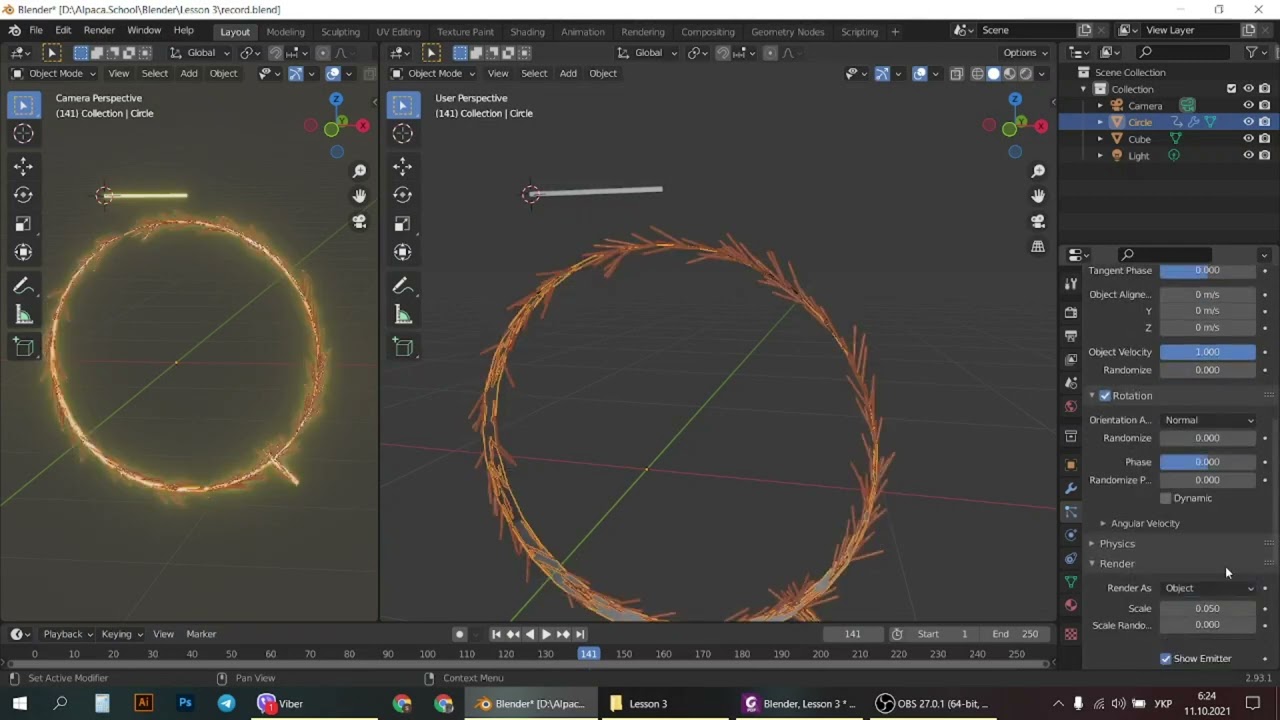Toggle X-ray in the right viewport header
Image resolution: width=1280 pixels, height=720 pixels.
tap(957, 73)
